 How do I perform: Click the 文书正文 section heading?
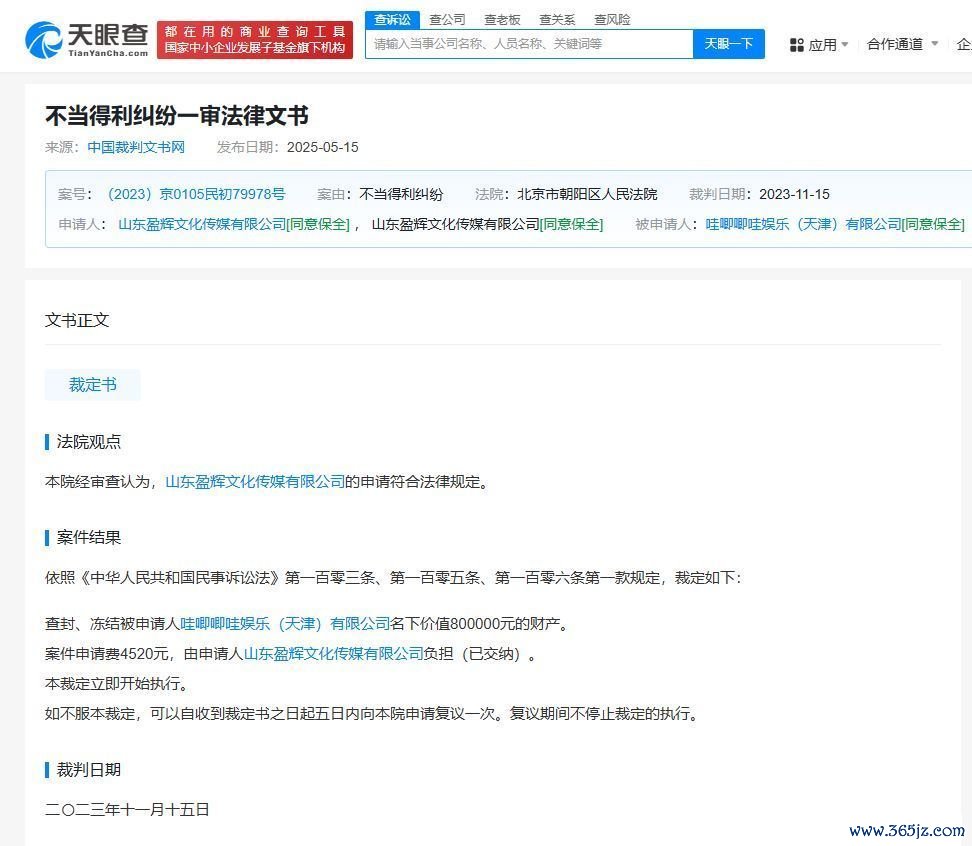77,320
